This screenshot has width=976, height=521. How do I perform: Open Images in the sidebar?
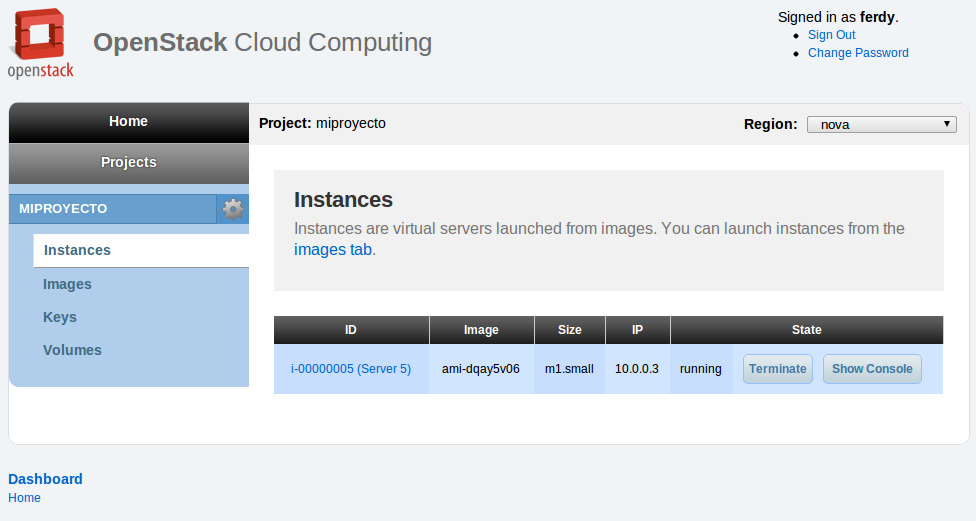pyautogui.click(x=67, y=284)
